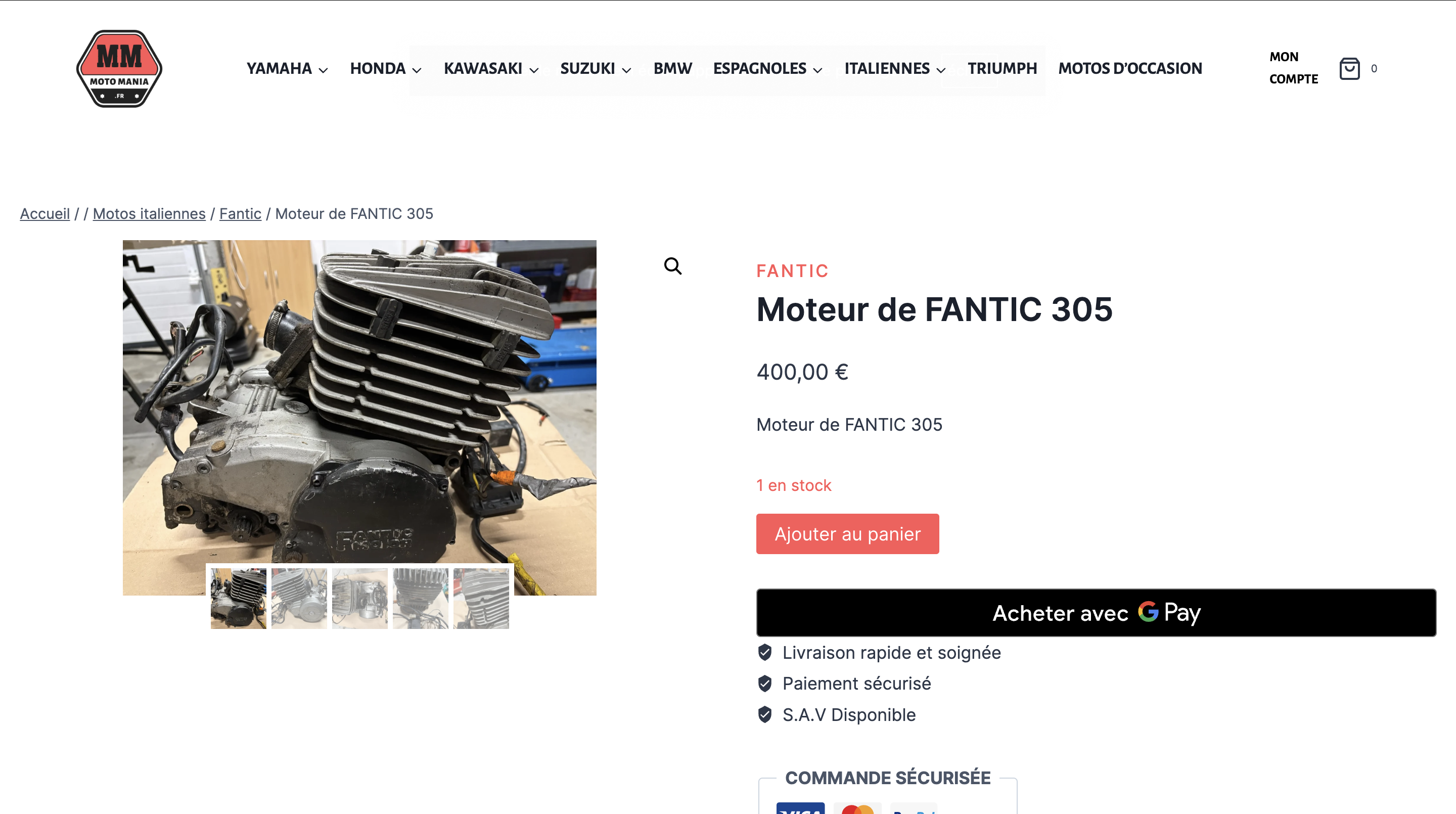Follow the Motos italiennes breadcrumb link
1456x814 pixels.
[x=149, y=214]
